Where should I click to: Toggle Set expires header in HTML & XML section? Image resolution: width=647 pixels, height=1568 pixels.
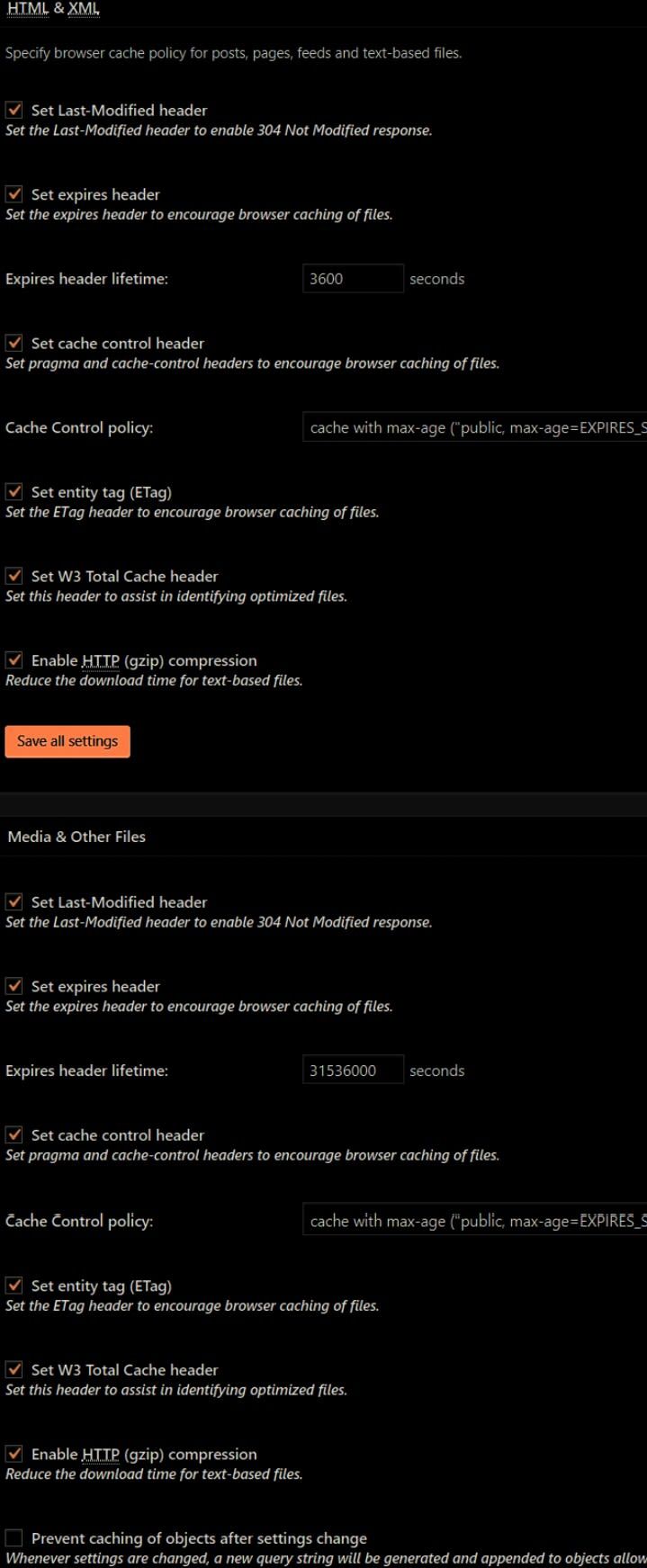click(14, 194)
